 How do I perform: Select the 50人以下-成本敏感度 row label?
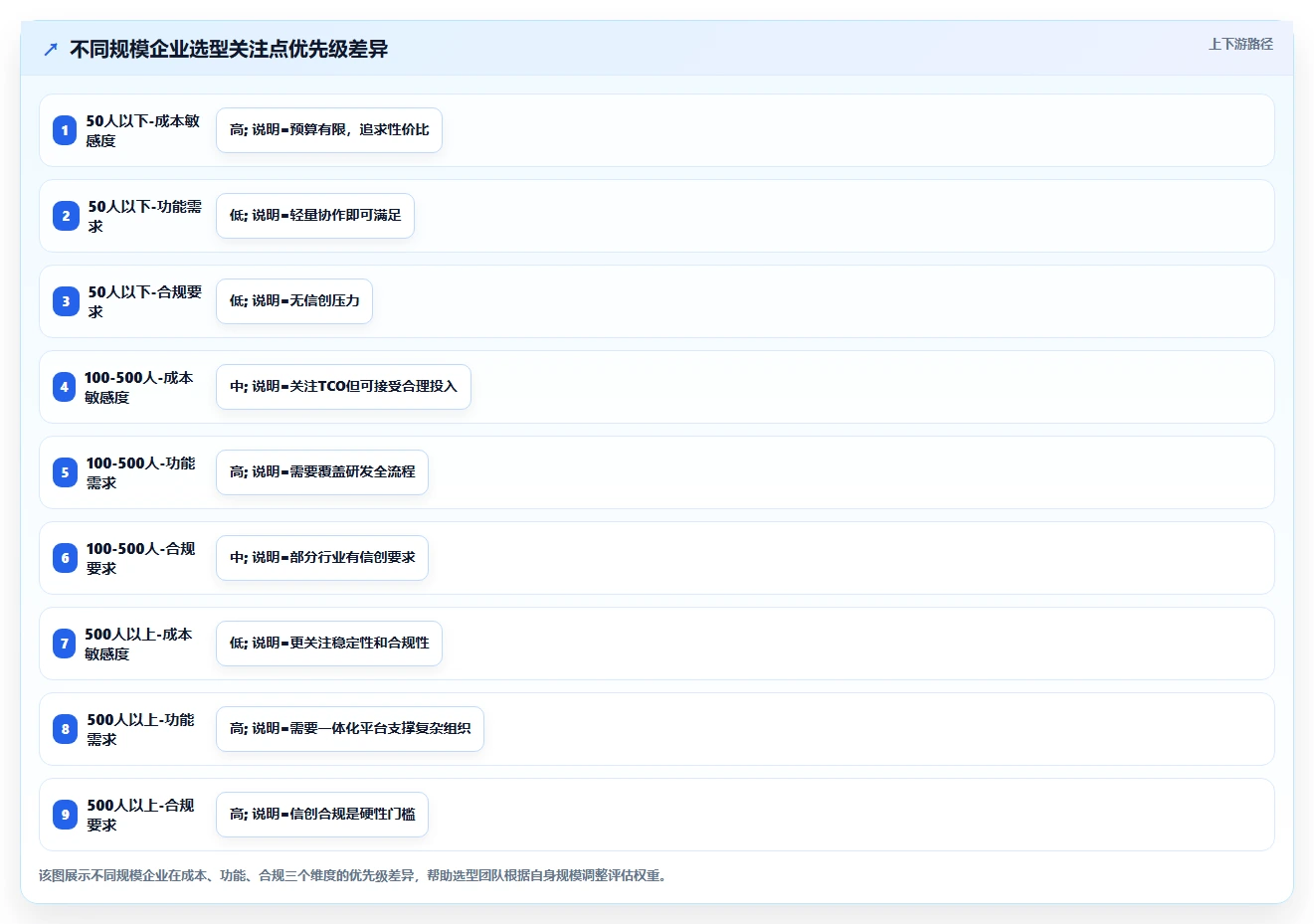pyautogui.click(x=142, y=130)
